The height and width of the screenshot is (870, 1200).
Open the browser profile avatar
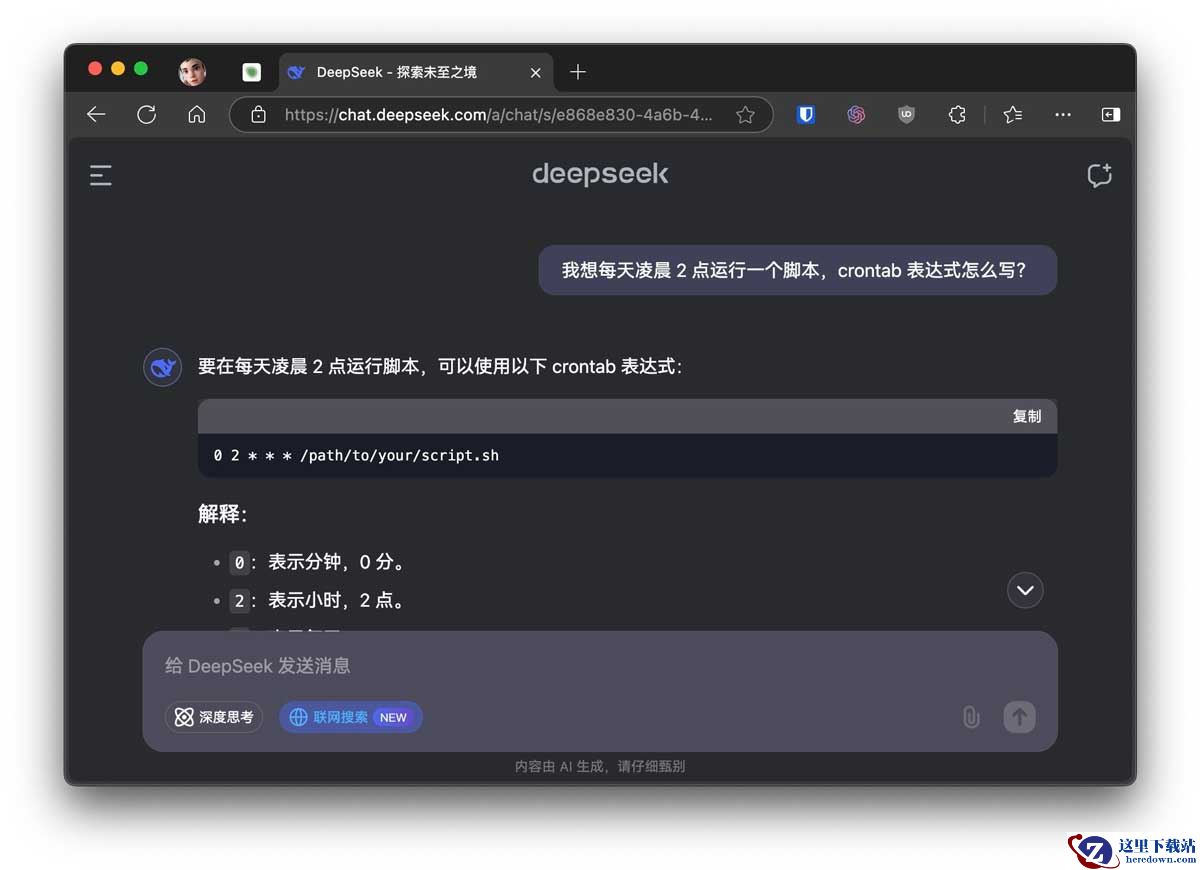[x=192, y=72]
